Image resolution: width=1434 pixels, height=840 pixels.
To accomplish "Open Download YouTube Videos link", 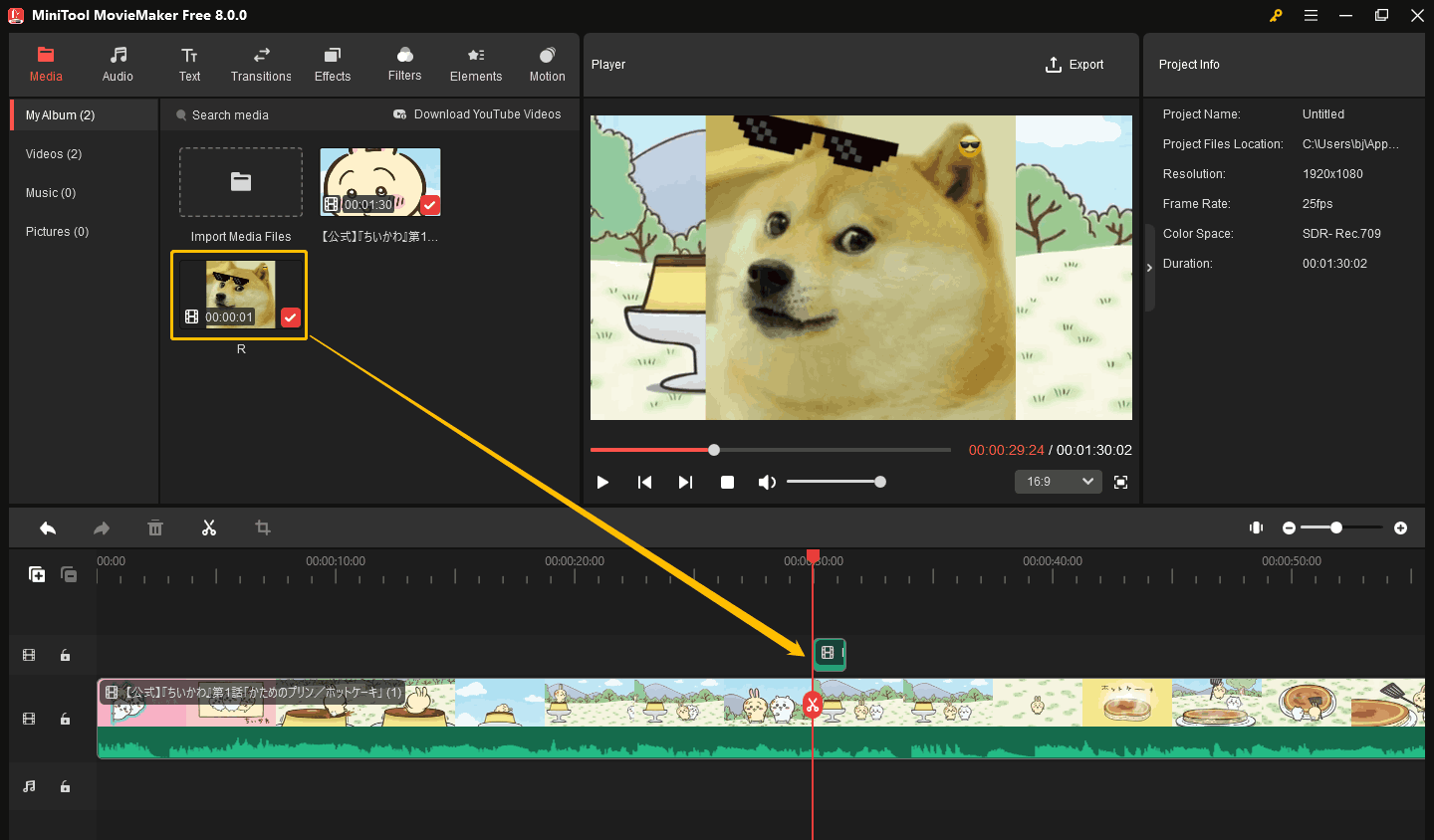I will click(477, 114).
